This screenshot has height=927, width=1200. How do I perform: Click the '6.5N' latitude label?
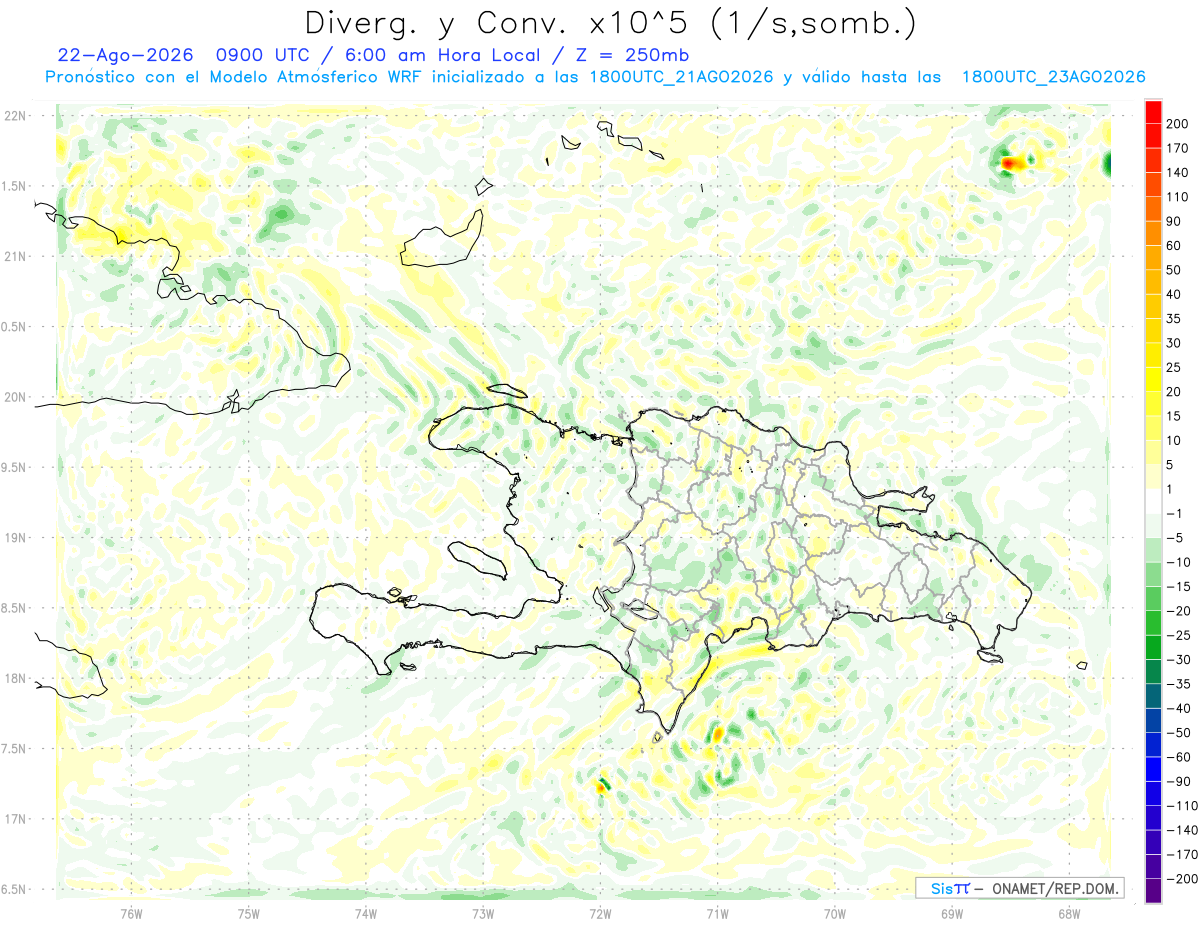point(15,889)
